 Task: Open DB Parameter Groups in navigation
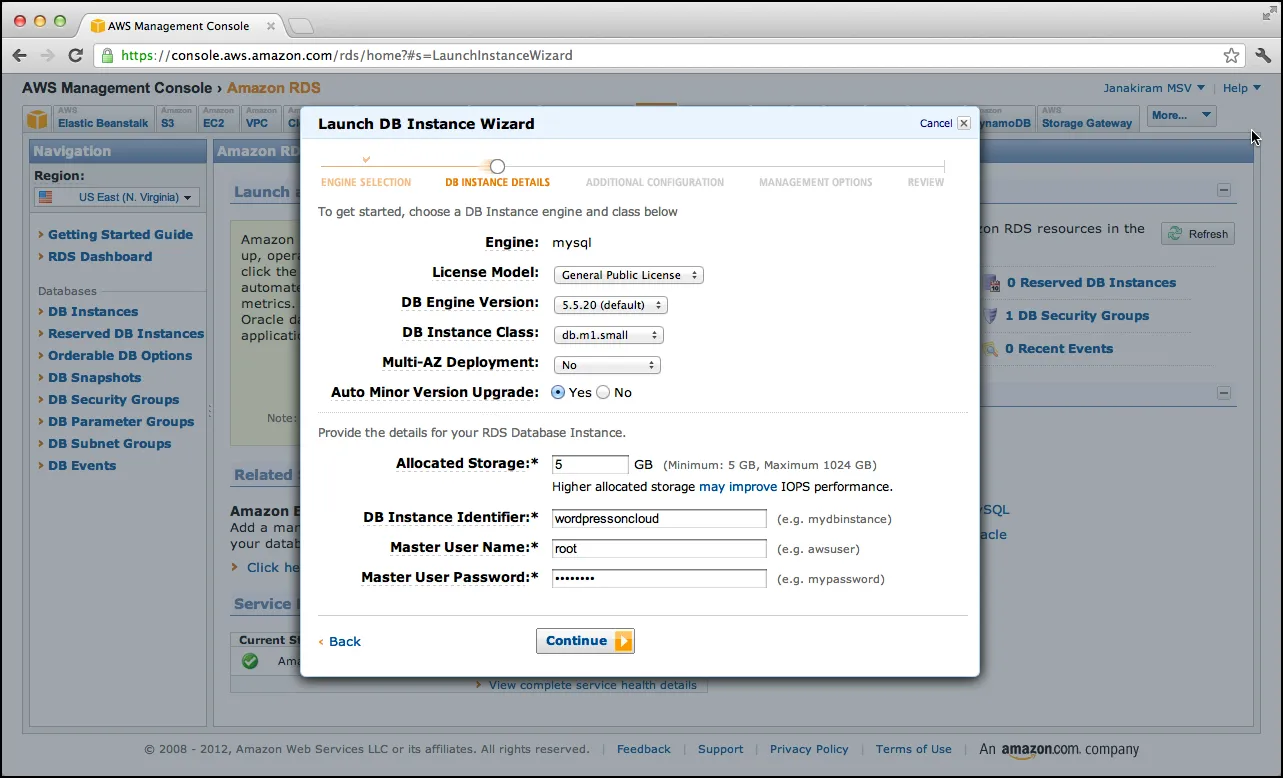pyautogui.click(x=121, y=422)
